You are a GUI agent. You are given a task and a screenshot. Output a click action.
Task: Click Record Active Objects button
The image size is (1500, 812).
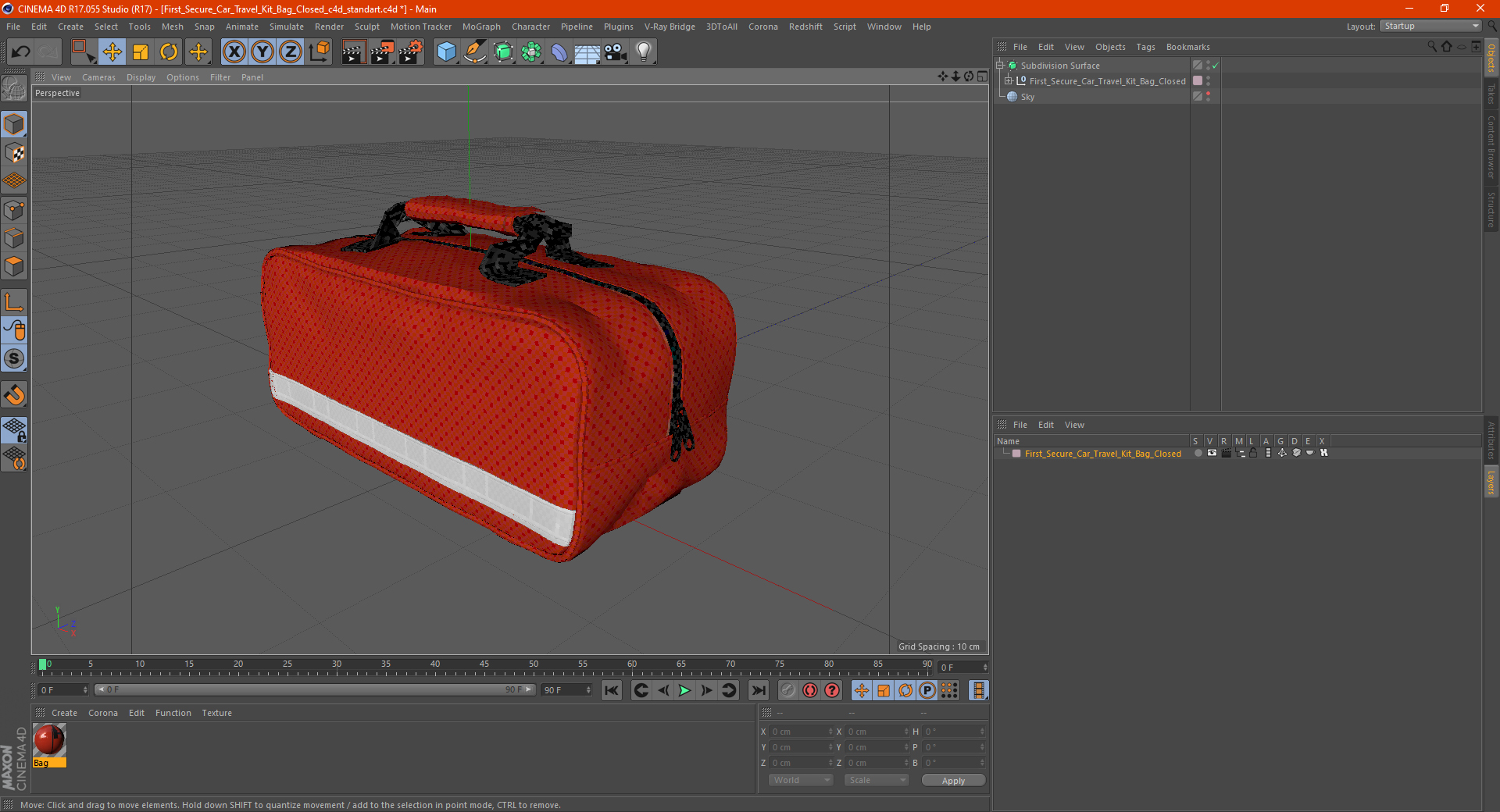coord(788,690)
